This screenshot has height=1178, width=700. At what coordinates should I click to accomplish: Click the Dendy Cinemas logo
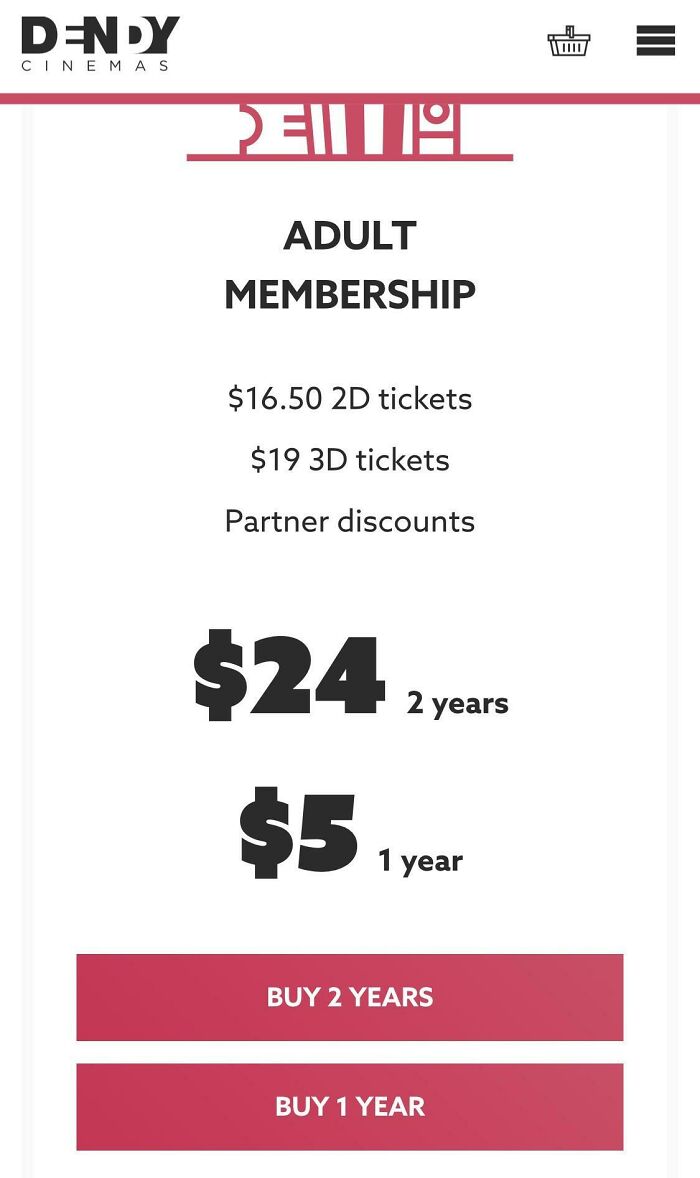click(95, 40)
